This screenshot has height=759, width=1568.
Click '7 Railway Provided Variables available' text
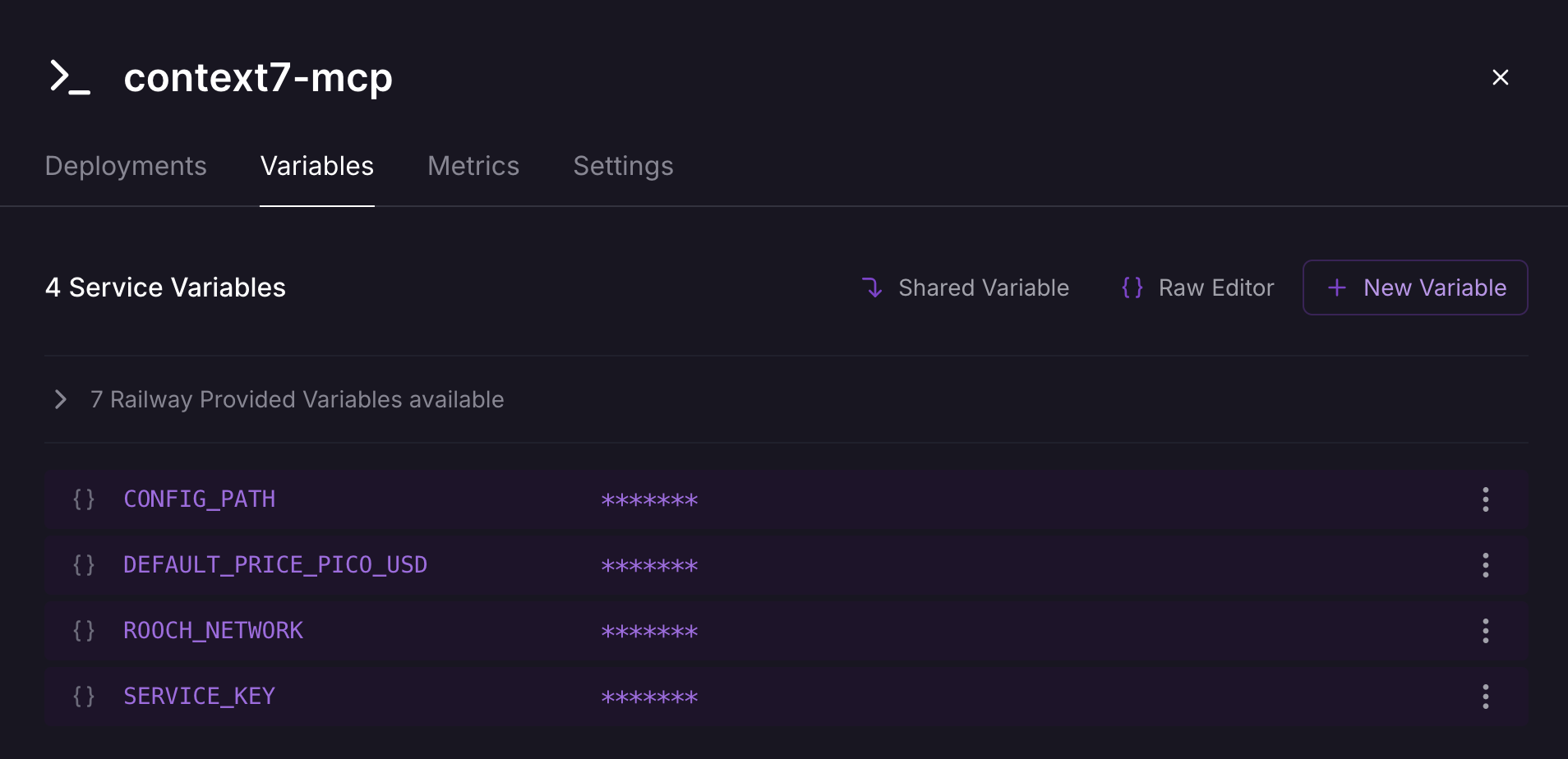click(x=297, y=399)
